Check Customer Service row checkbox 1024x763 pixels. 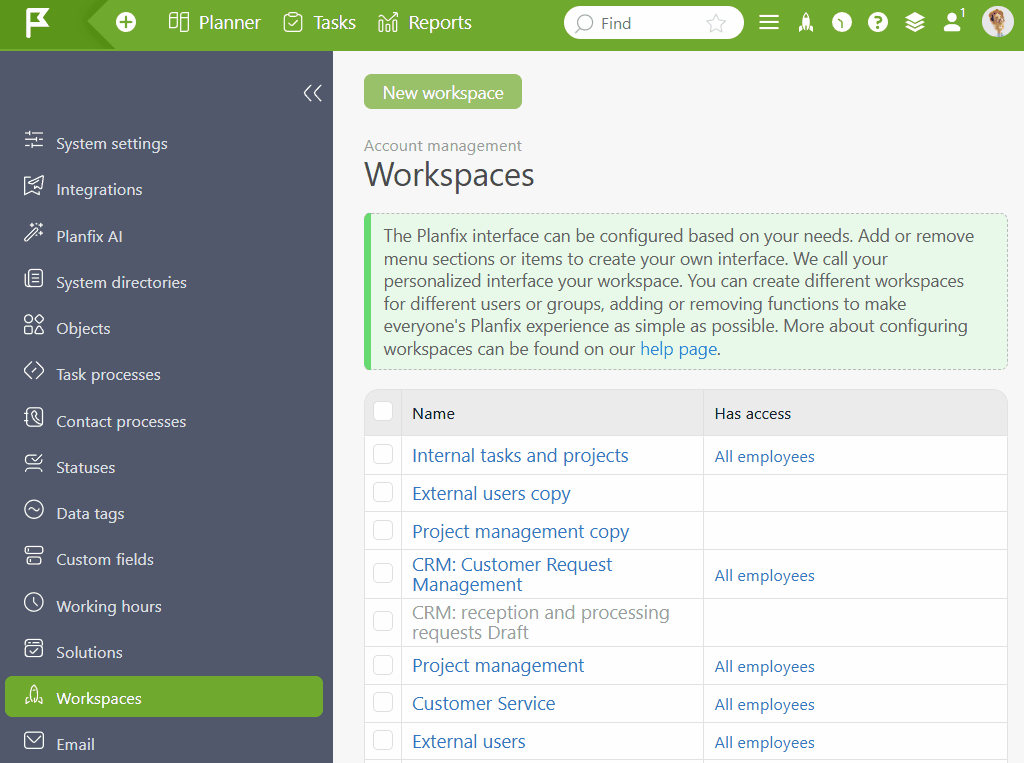point(383,702)
